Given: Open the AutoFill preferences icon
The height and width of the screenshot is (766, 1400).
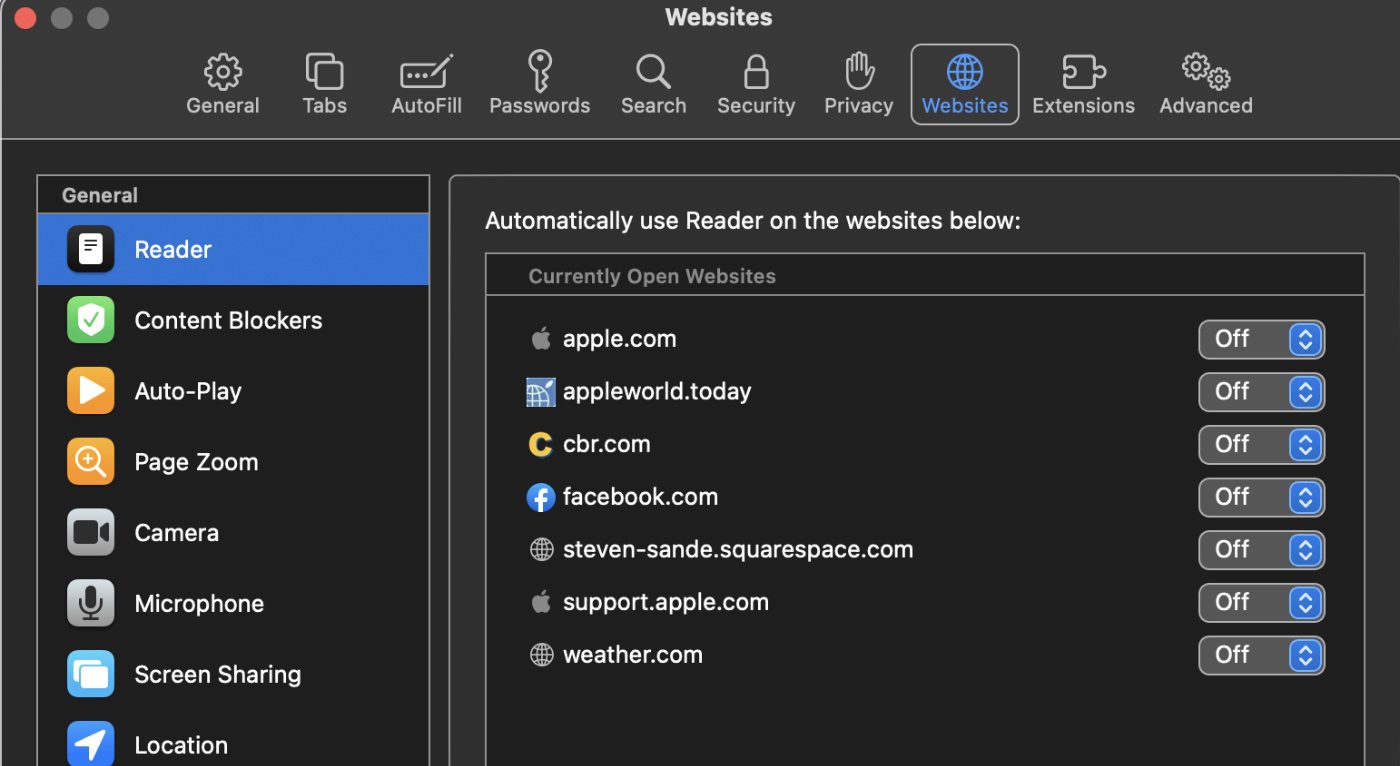Looking at the screenshot, I should pyautogui.click(x=426, y=72).
